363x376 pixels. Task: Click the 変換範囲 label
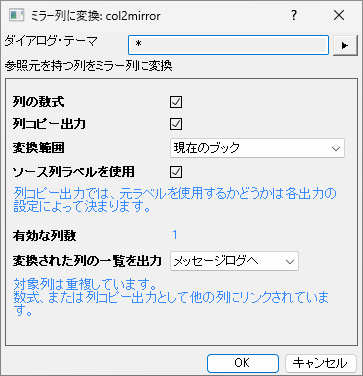tap(38, 148)
